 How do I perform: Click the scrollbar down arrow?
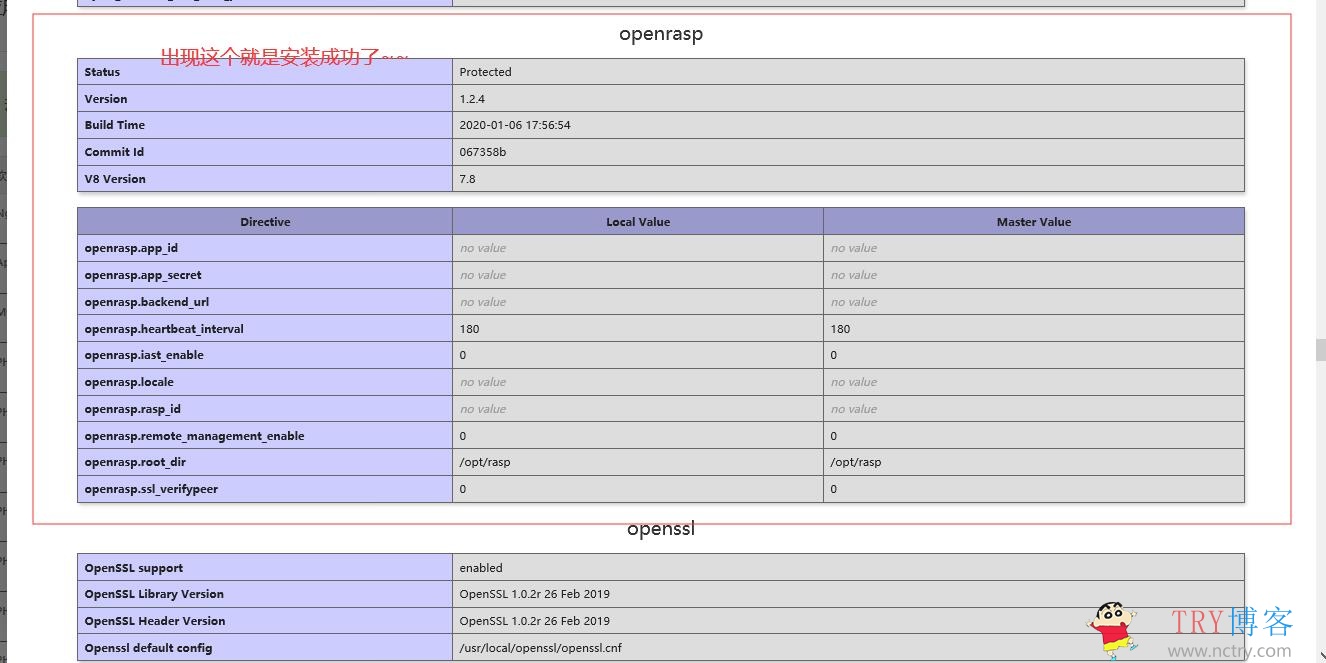pos(1320,655)
